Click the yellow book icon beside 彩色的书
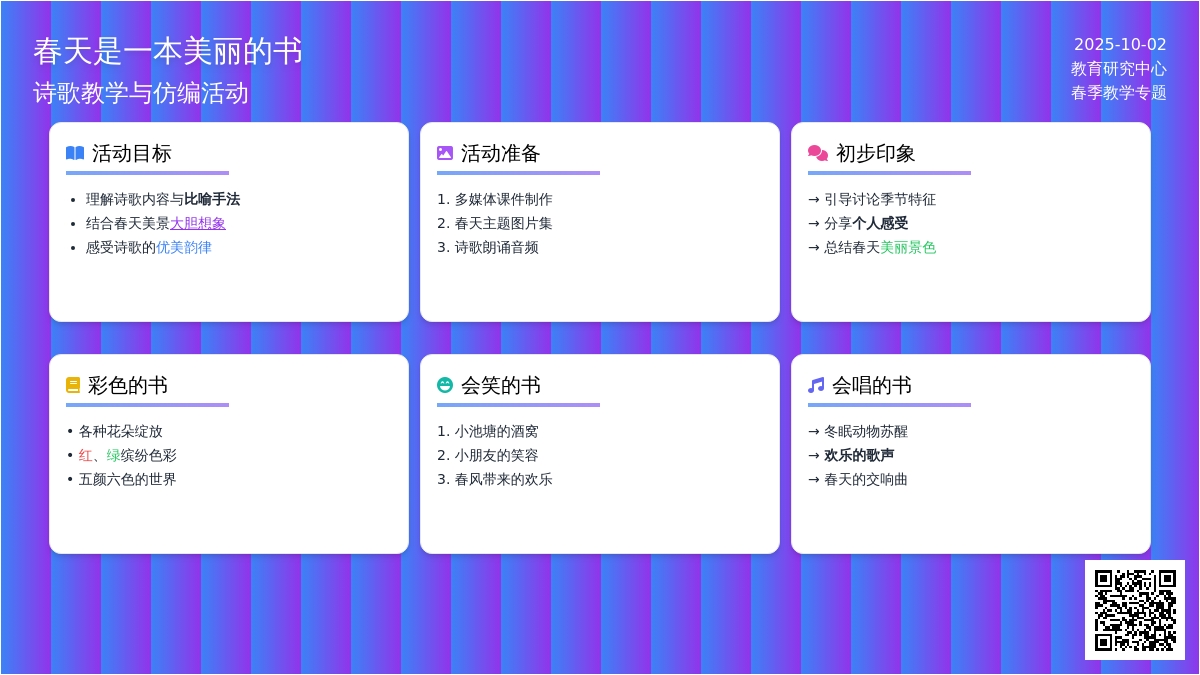Viewport: 1200px width, 675px height. 73,385
